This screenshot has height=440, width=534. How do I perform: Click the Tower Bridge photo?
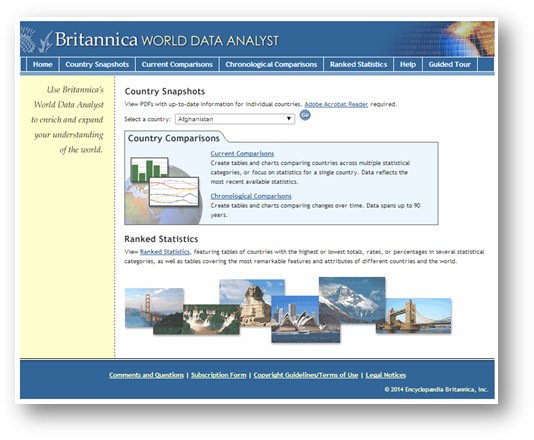point(414,316)
